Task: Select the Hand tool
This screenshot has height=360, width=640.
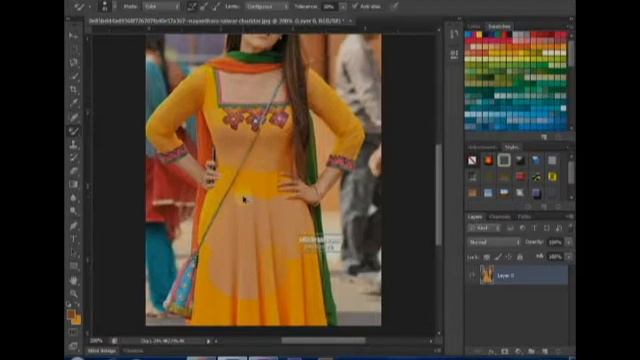Action: [73, 280]
